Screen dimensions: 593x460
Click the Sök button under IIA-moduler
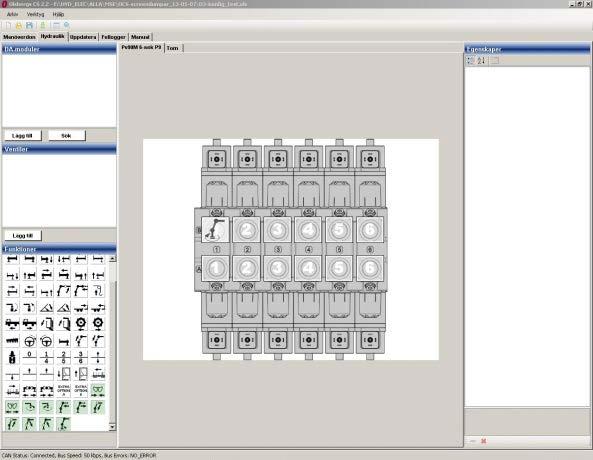67,135
